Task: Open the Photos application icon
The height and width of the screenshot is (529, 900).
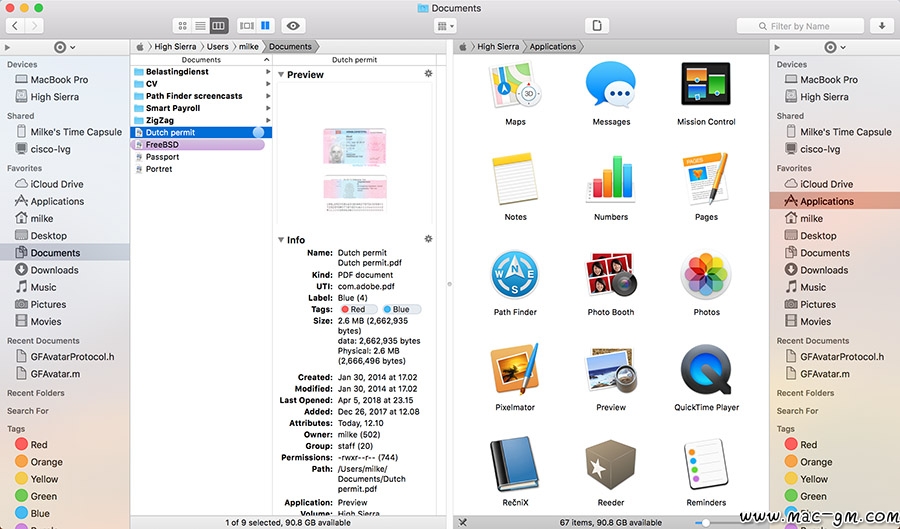Action: pyautogui.click(x=706, y=275)
